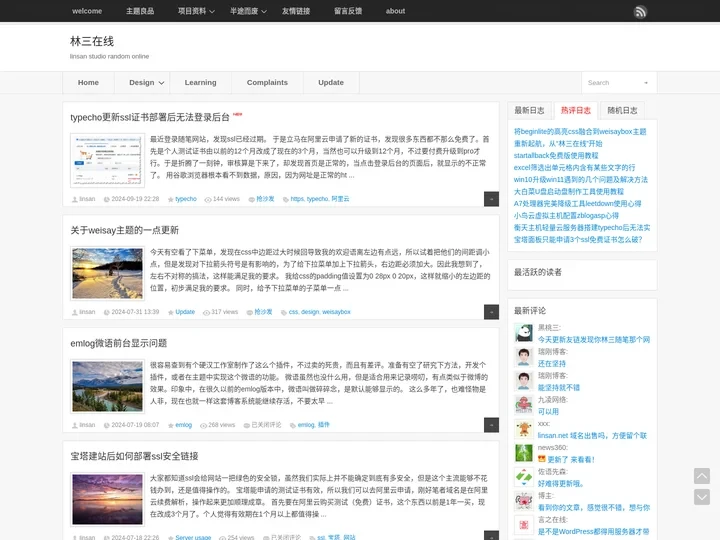
Task: Open post 关于weisay主题的一点更新
Action: (124, 230)
